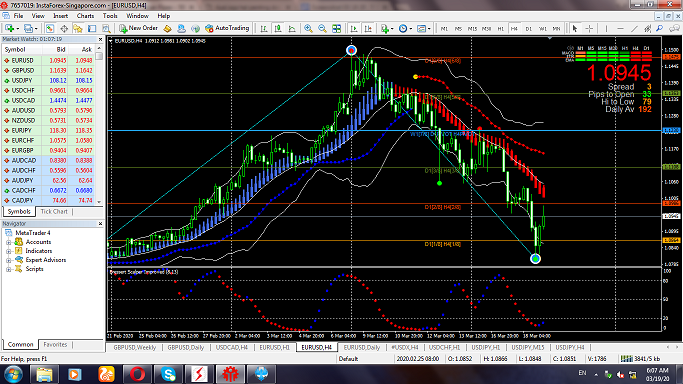Viewport: 683px width, 384px height.
Task: Open Windows Start button
Action: pos(13,374)
